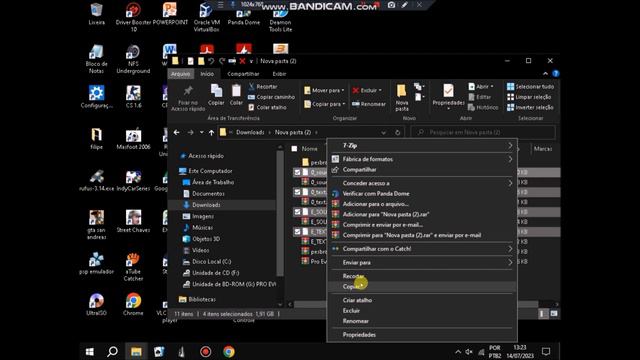The width and height of the screenshot is (640, 360).
Task: Uncheck the 0_sou file row checkbox
Action: (297, 172)
